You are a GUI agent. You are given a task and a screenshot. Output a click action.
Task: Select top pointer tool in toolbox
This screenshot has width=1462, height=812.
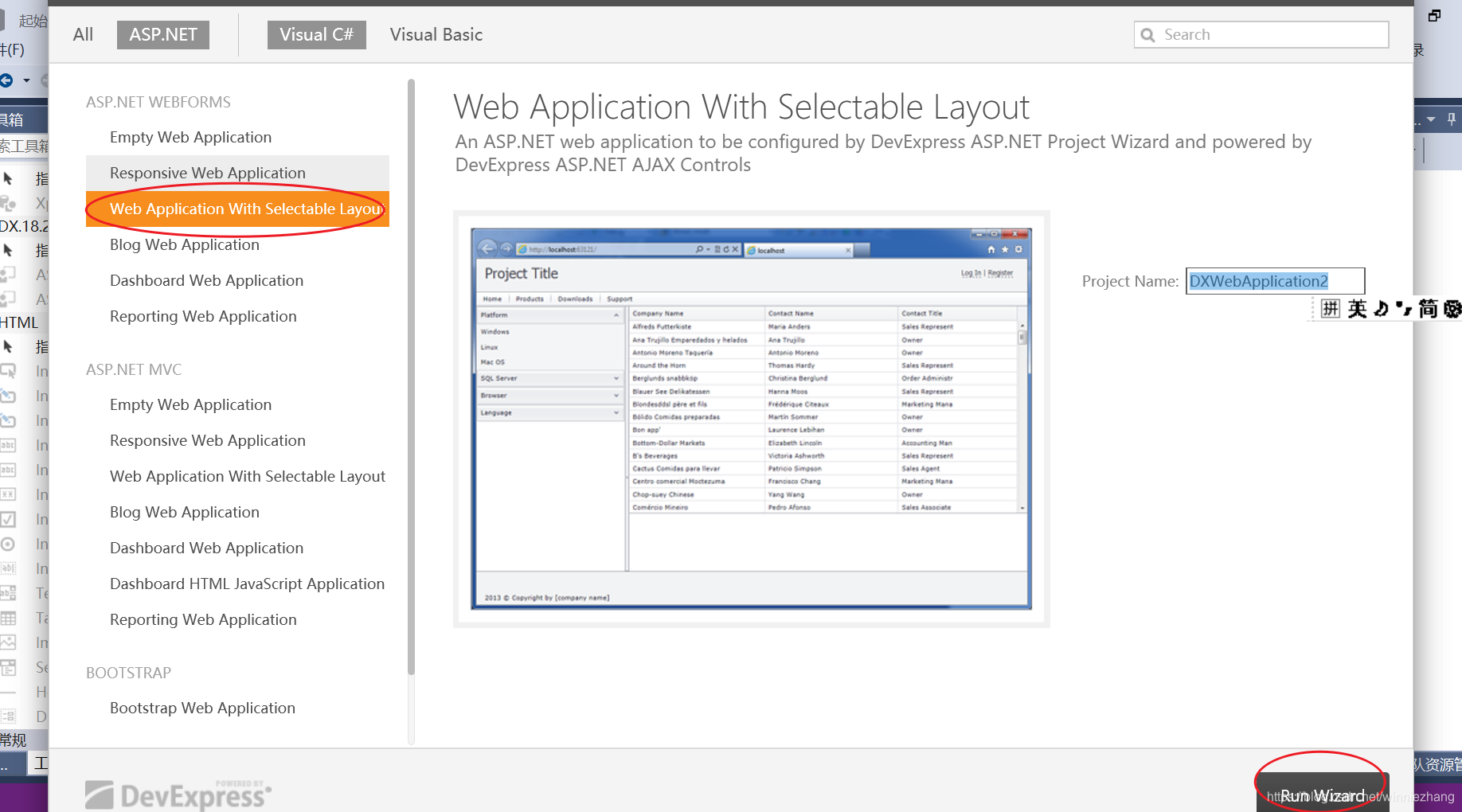[x=9, y=178]
